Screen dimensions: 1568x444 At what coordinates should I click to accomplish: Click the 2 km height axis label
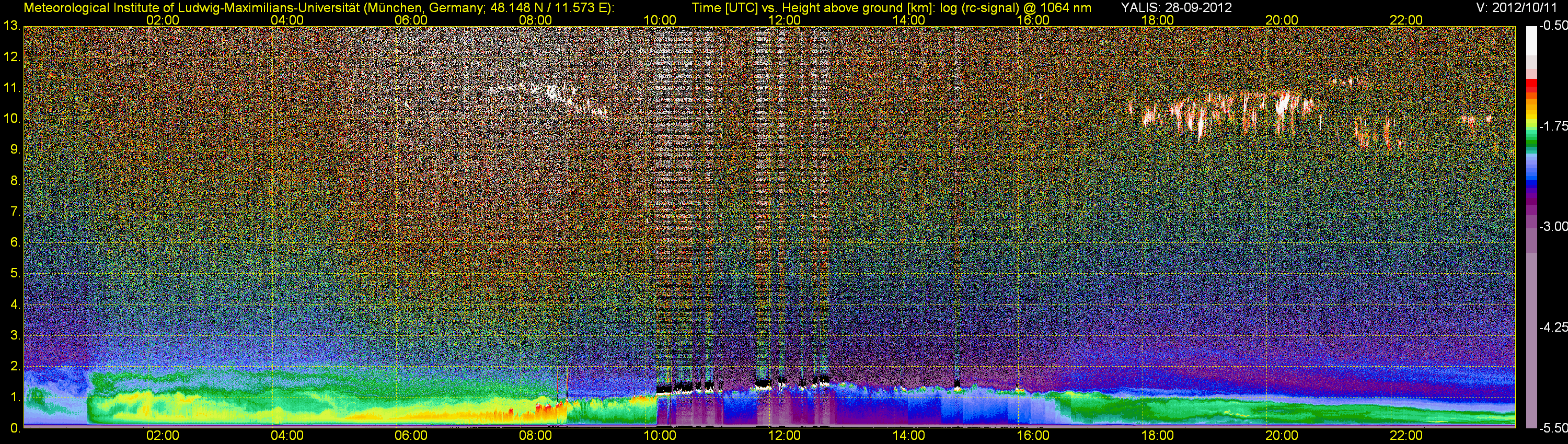15,366
